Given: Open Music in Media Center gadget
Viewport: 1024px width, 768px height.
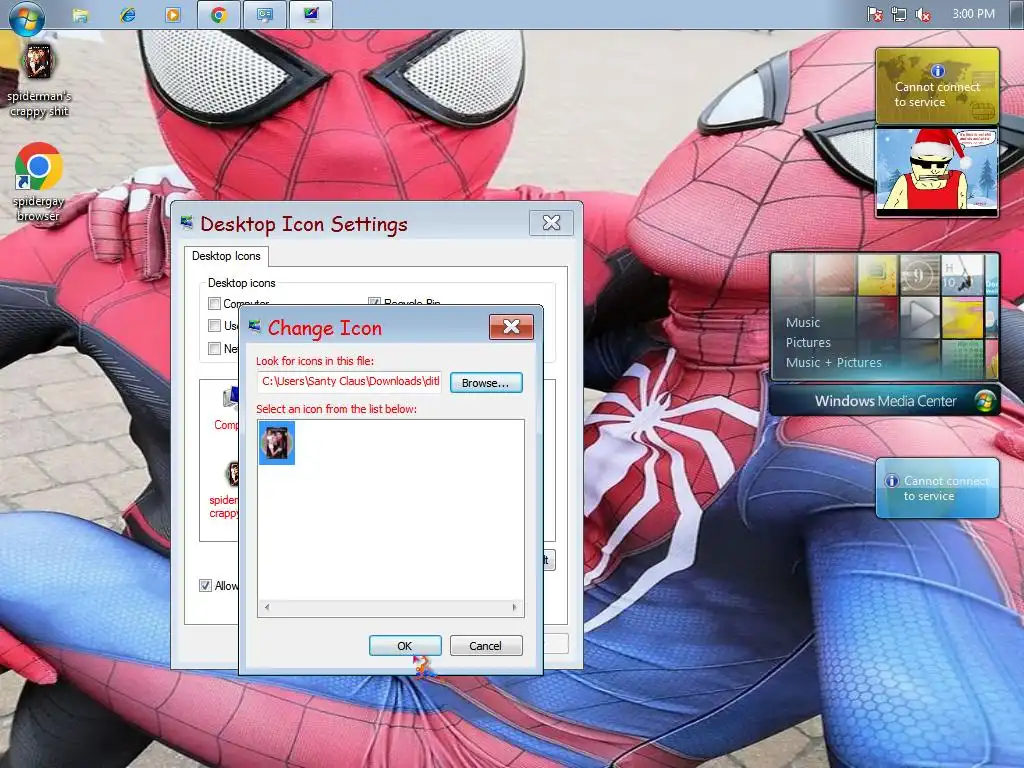Looking at the screenshot, I should pyautogui.click(x=803, y=323).
